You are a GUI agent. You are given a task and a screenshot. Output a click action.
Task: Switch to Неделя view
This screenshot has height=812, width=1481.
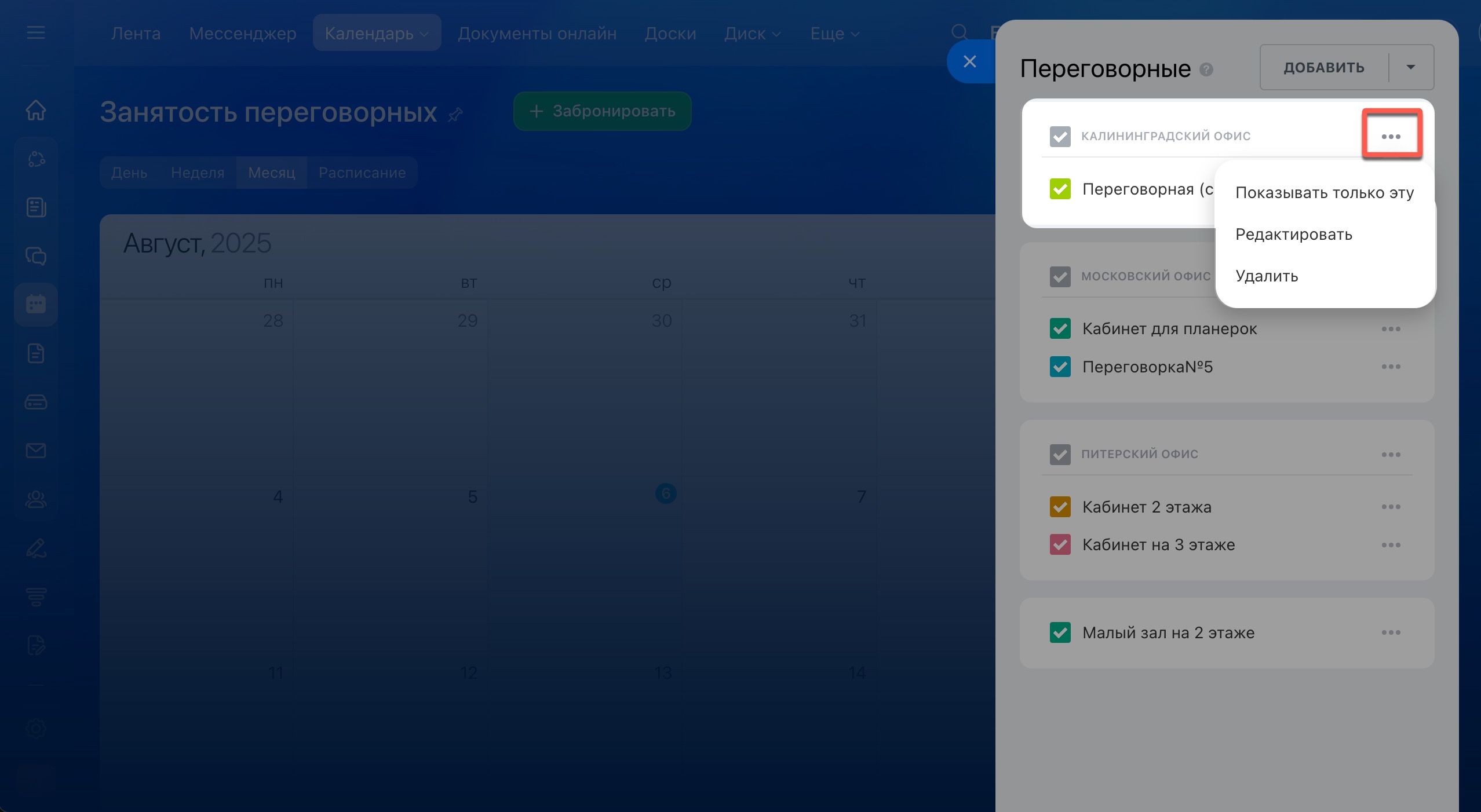198,173
